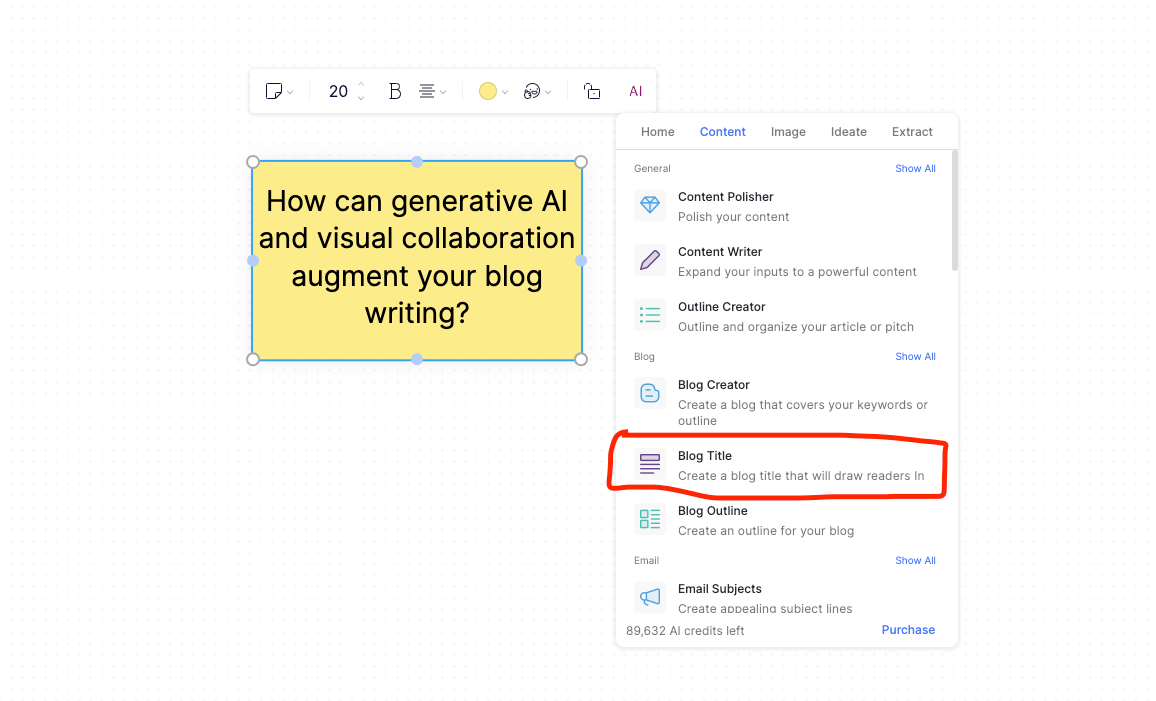The width and height of the screenshot is (1156, 701).
Task: Click the Content Writer title text
Action: 720,252
